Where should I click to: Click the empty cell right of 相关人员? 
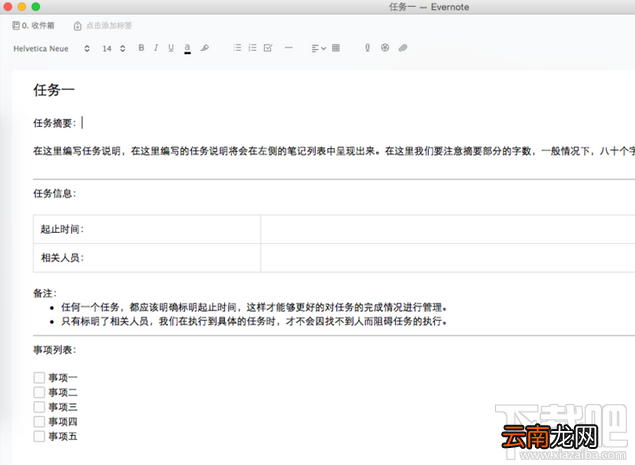click(448, 258)
